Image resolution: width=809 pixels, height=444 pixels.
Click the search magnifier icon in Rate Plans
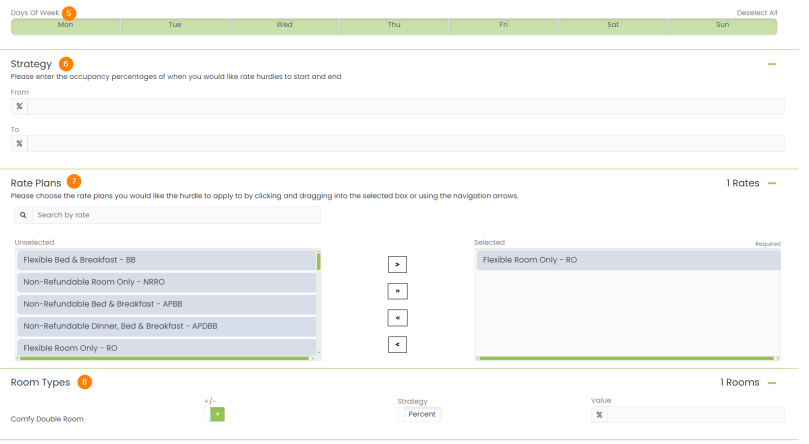click(23, 215)
